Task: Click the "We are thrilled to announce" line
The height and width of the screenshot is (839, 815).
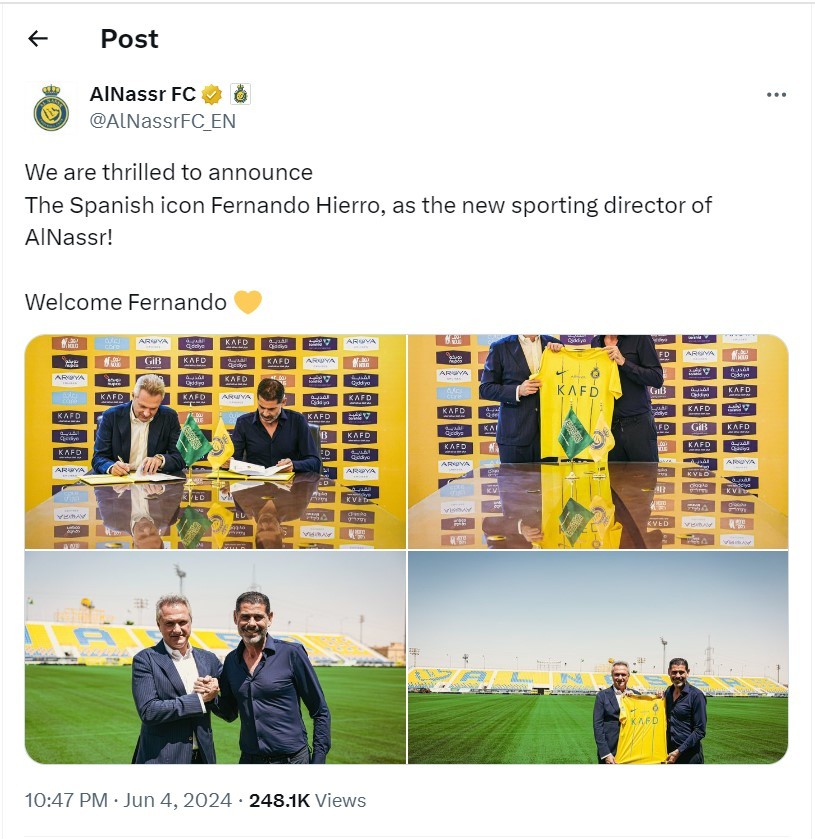Action: 168,172
